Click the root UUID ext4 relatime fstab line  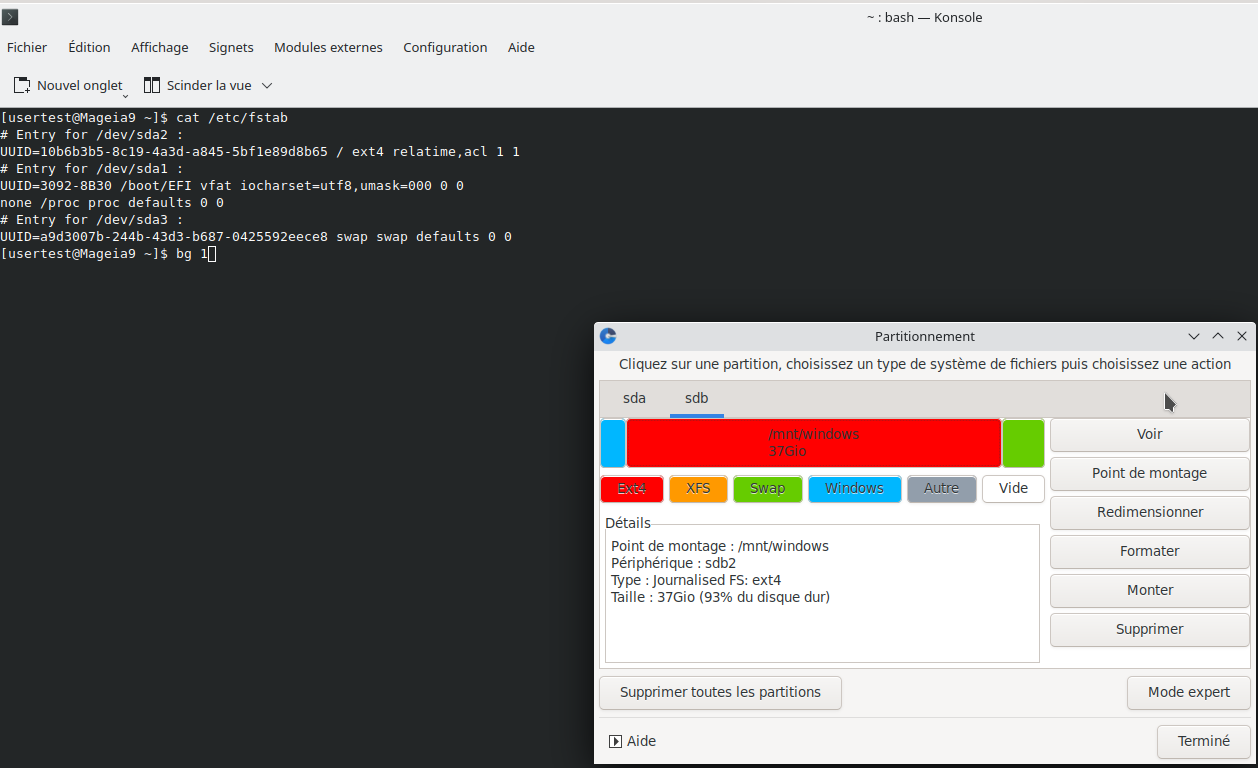pyautogui.click(x=260, y=152)
